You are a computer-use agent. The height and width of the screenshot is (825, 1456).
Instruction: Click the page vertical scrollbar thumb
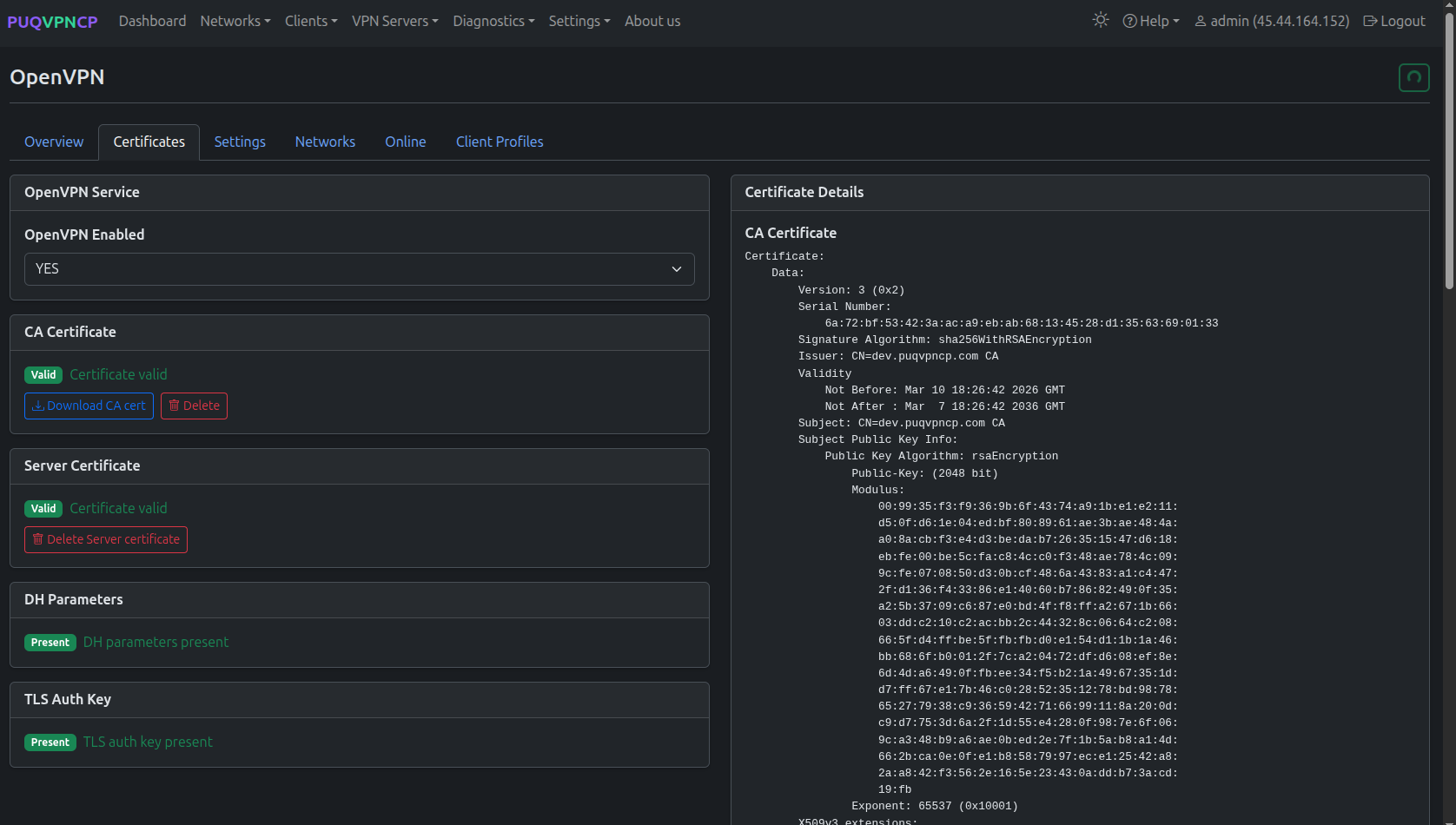point(1449,149)
